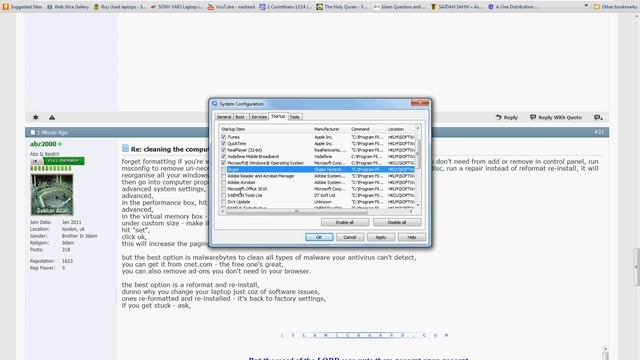Switch to the Tools tab

click(295, 117)
